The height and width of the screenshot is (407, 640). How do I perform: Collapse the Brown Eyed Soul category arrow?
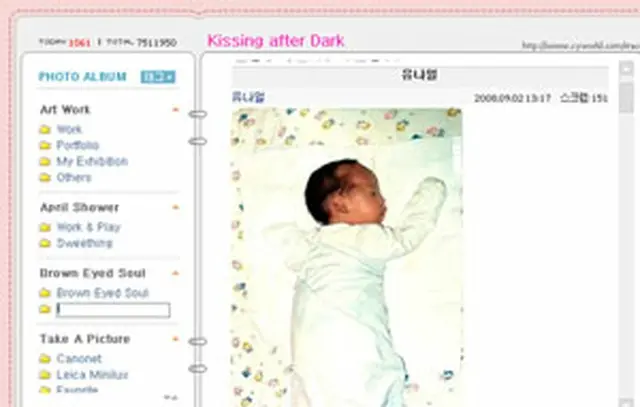click(x=176, y=273)
